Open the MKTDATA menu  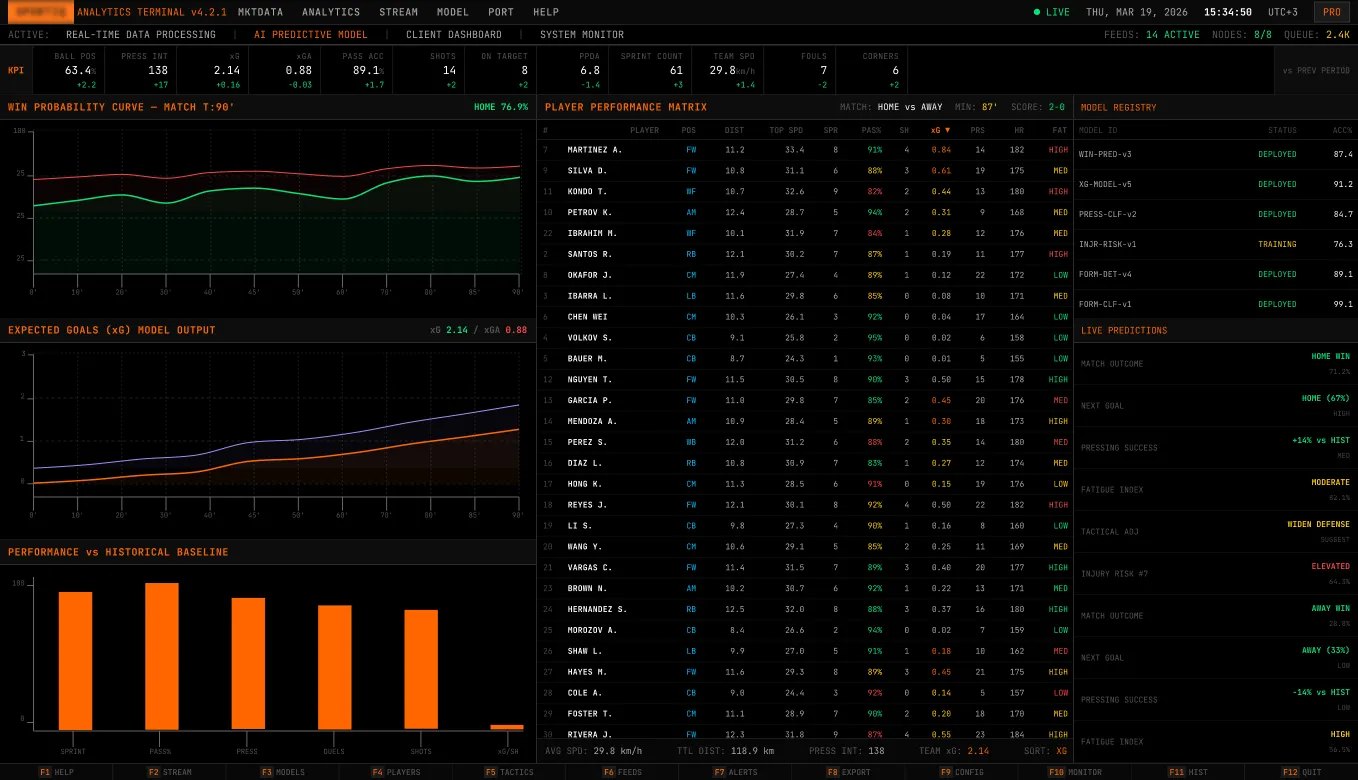260,12
